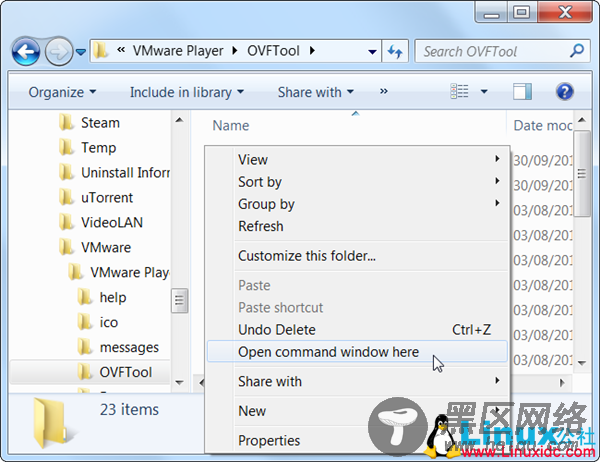
Task: Click navigation pane scrollbar thumb
Action: [179, 300]
